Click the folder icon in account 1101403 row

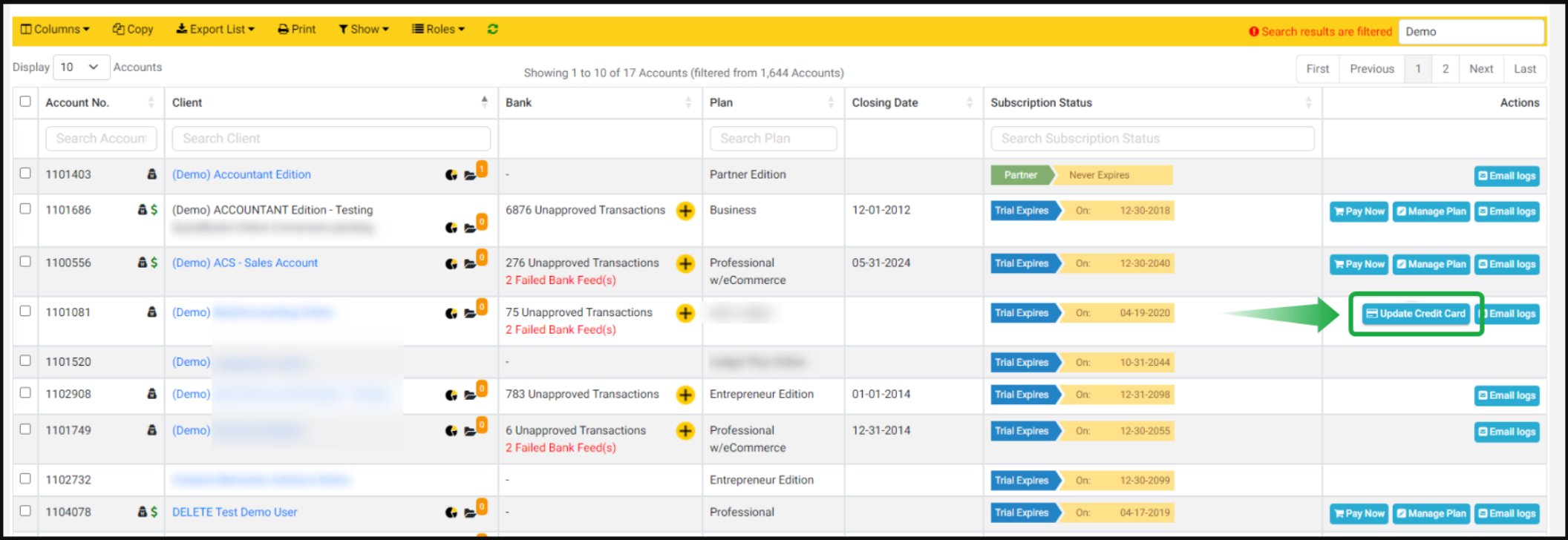tap(470, 175)
